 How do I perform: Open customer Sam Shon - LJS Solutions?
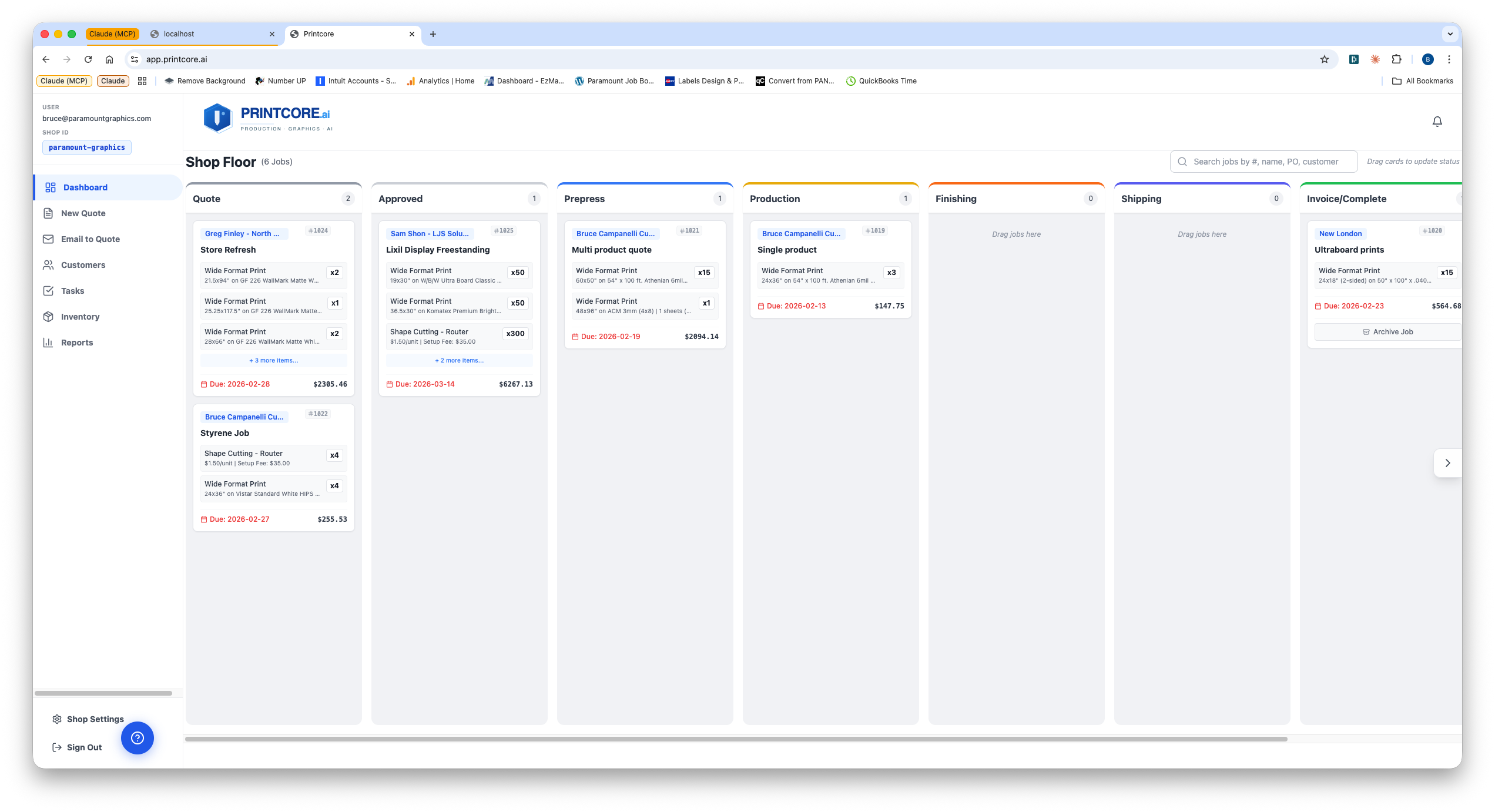click(430, 233)
